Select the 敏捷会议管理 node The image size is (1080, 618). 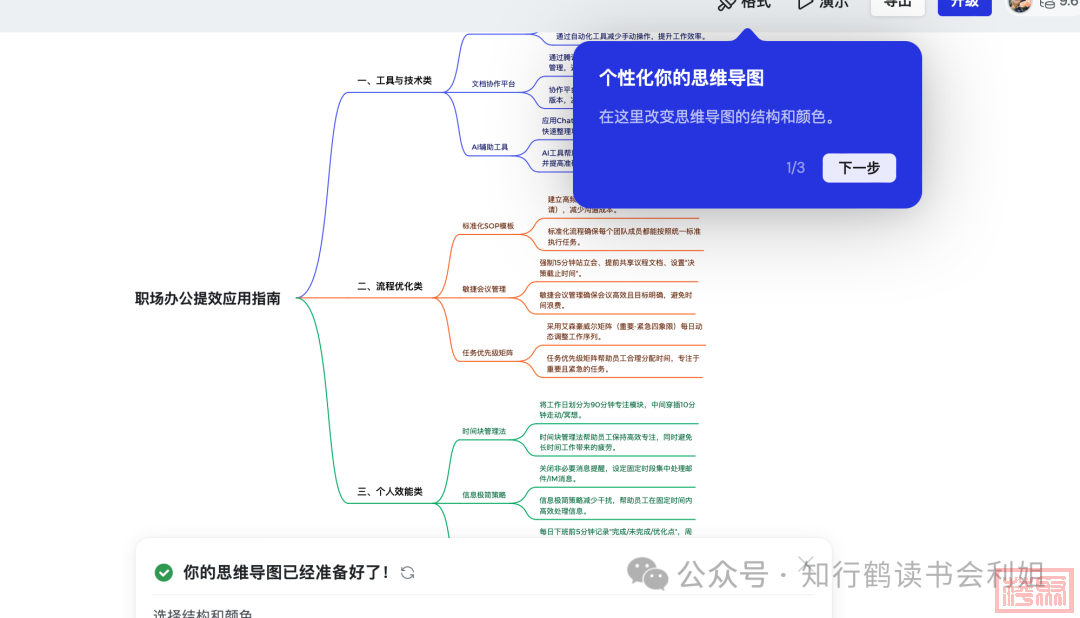pos(484,289)
